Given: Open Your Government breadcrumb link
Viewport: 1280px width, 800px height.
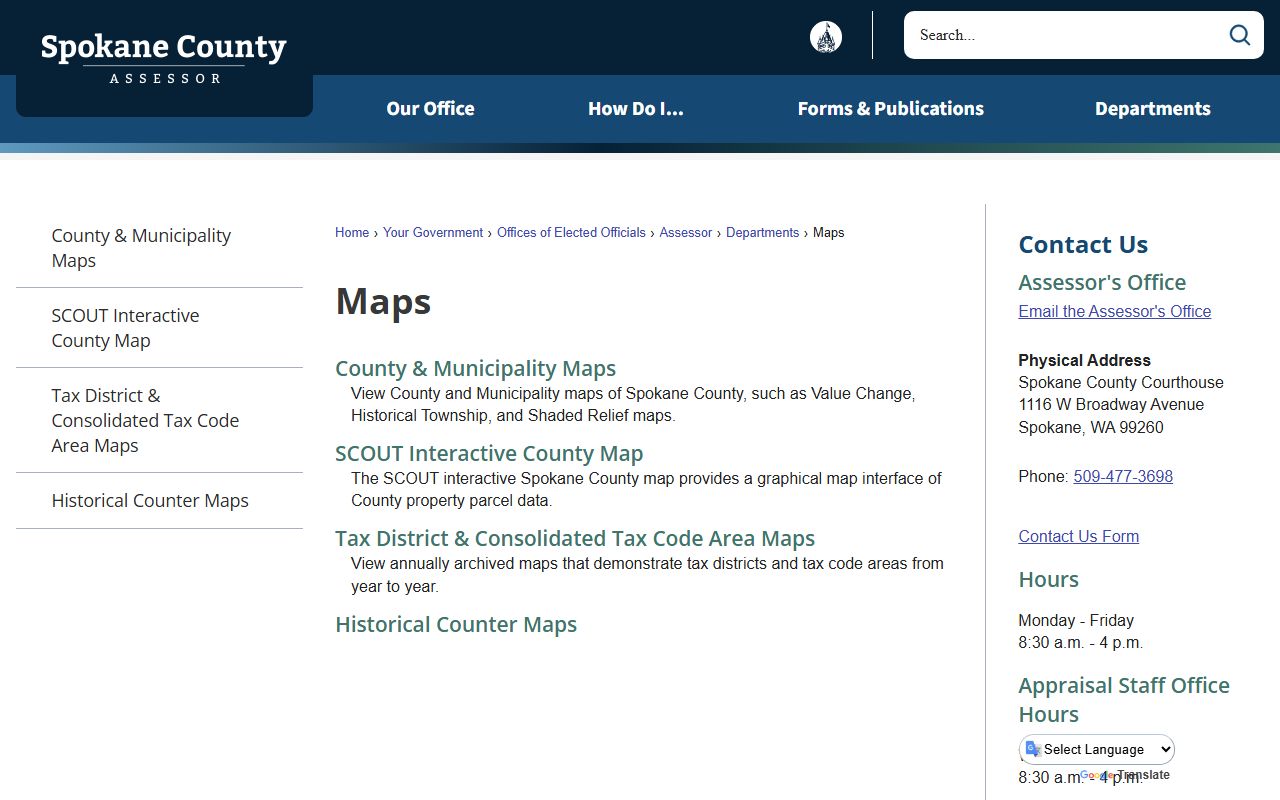Looking at the screenshot, I should click(433, 232).
